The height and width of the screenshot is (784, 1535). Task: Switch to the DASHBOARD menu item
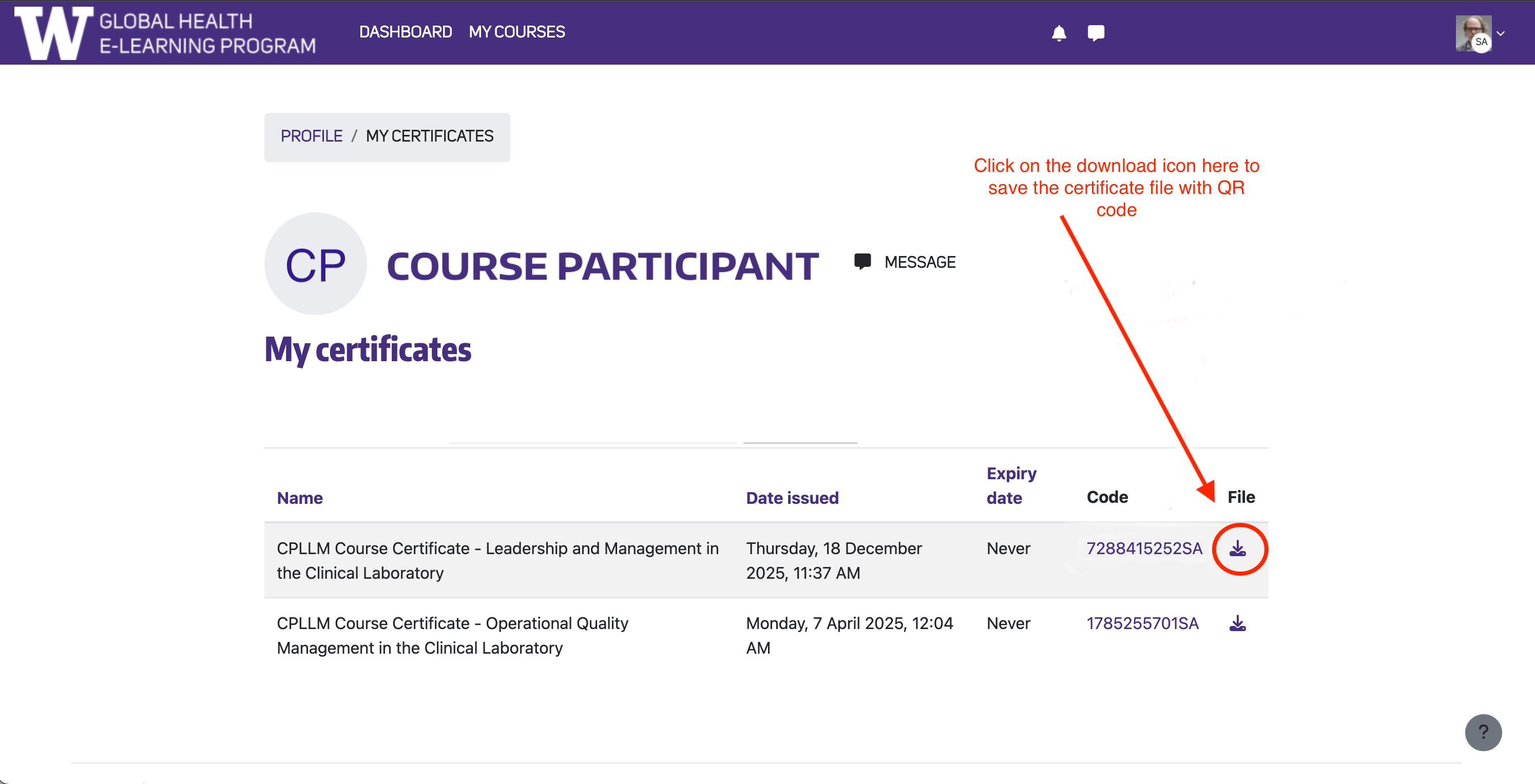click(x=406, y=32)
